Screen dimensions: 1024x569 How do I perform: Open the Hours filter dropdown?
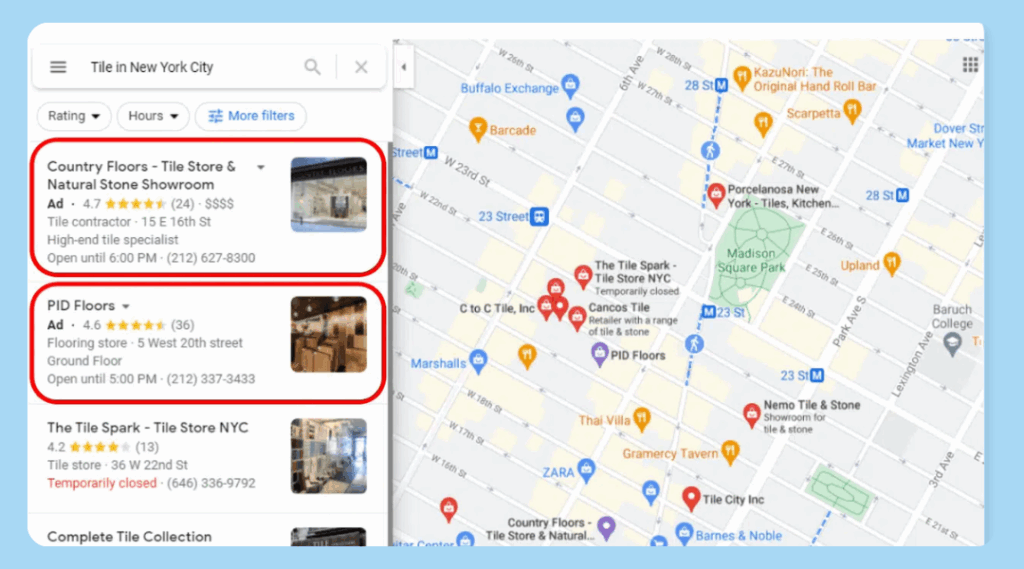click(153, 116)
